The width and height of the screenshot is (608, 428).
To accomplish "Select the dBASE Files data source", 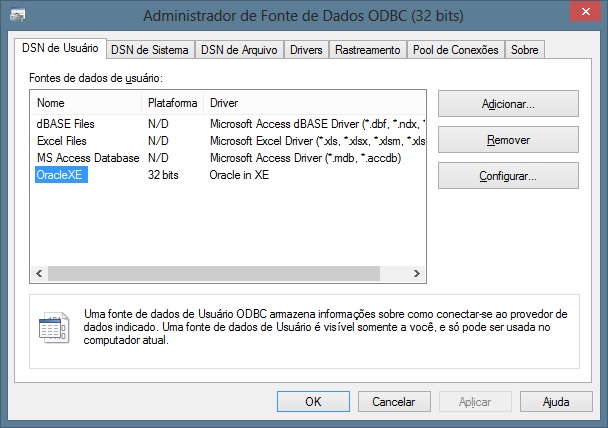I will pyautogui.click(x=66, y=125).
